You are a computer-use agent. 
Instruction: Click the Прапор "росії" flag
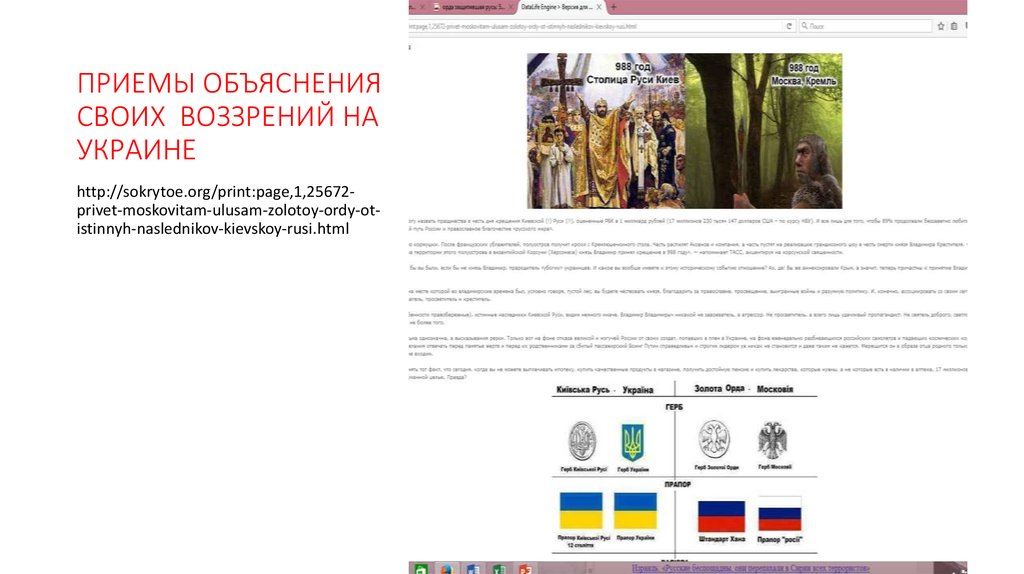point(780,514)
